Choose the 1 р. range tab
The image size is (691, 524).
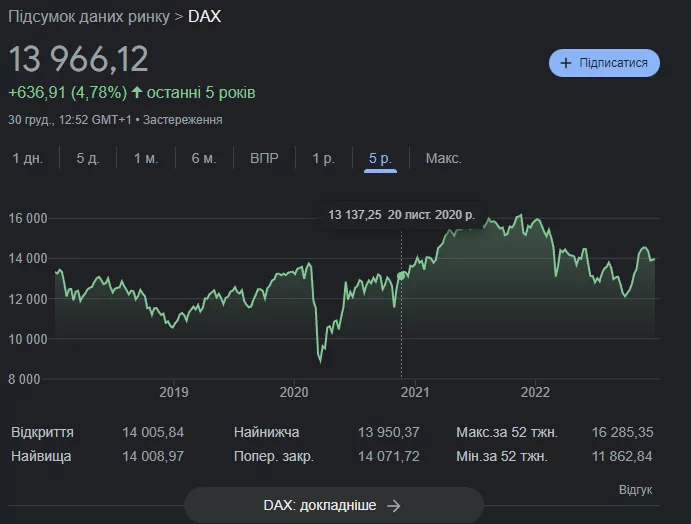pos(323,158)
